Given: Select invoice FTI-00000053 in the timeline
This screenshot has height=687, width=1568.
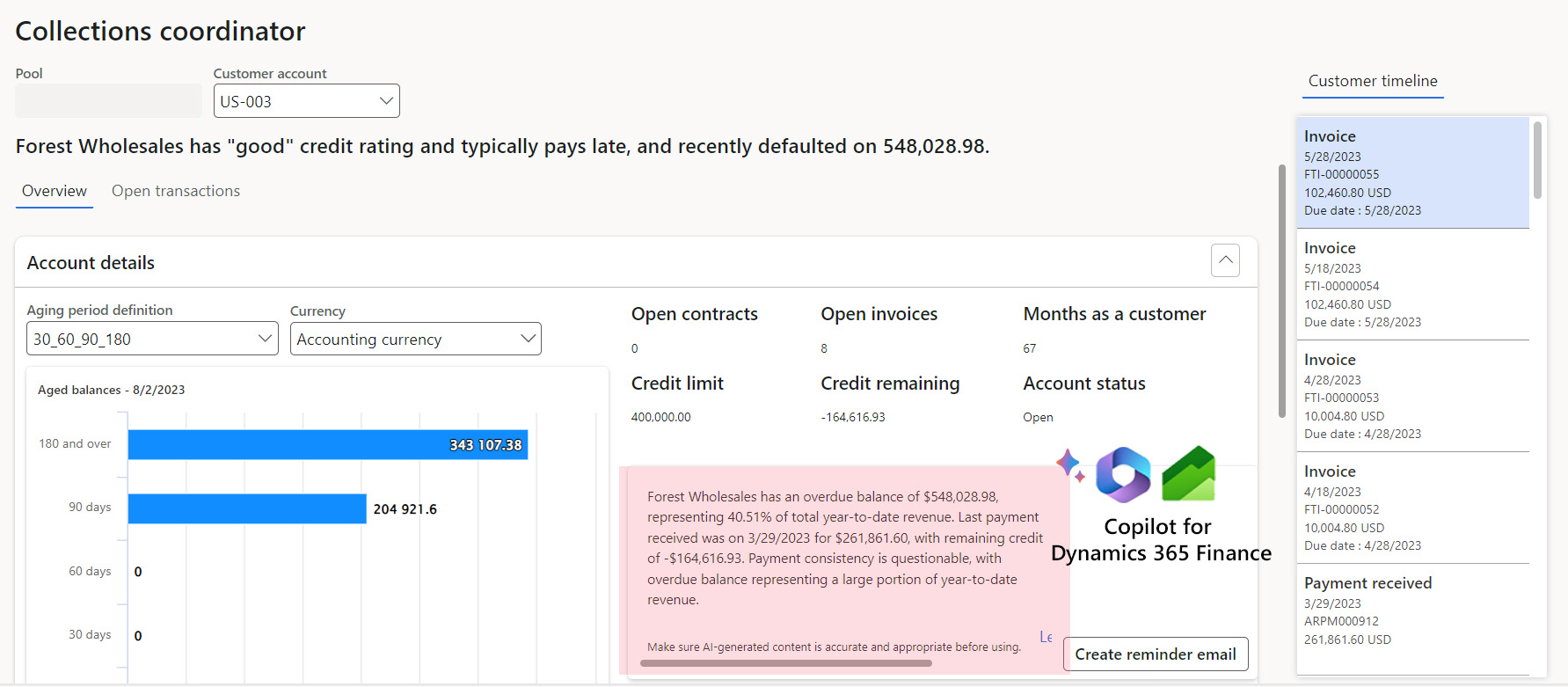Looking at the screenshot, I should [x=1413, y=396].
